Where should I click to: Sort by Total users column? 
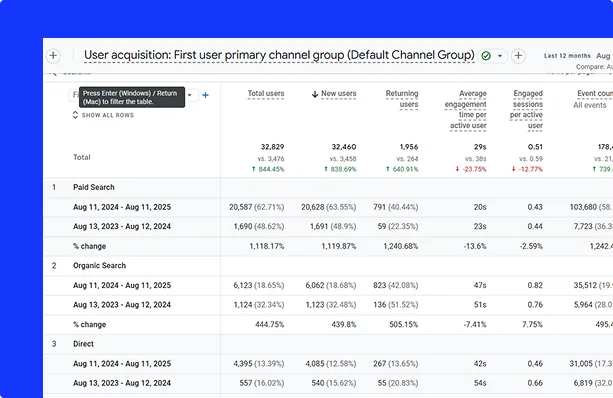tap(266, 93)
